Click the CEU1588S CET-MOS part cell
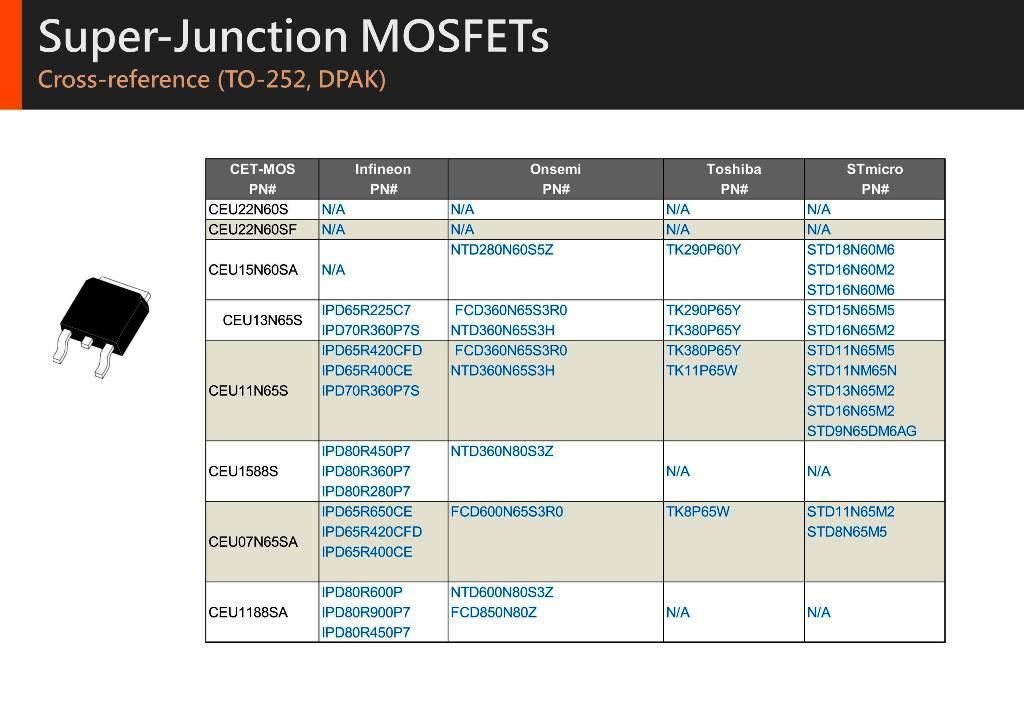The height and width of the screenshot is (721, 1024). [243, 471]
